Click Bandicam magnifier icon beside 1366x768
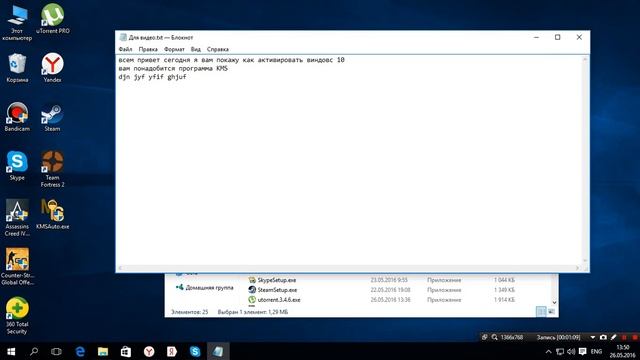The height and width of the screenshot is (360, 640). pyautogui.click(x=494, y=337)
